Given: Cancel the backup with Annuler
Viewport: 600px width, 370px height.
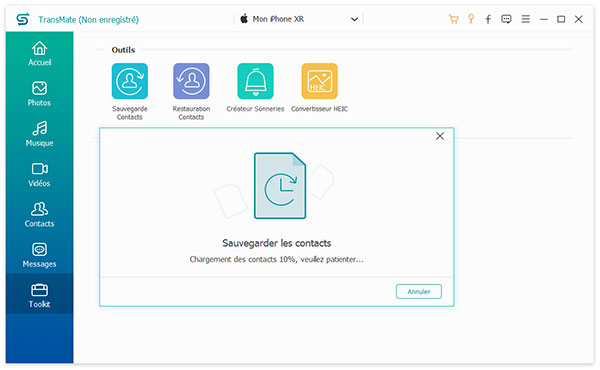Looking at the screenshot, I should point(419,292).
